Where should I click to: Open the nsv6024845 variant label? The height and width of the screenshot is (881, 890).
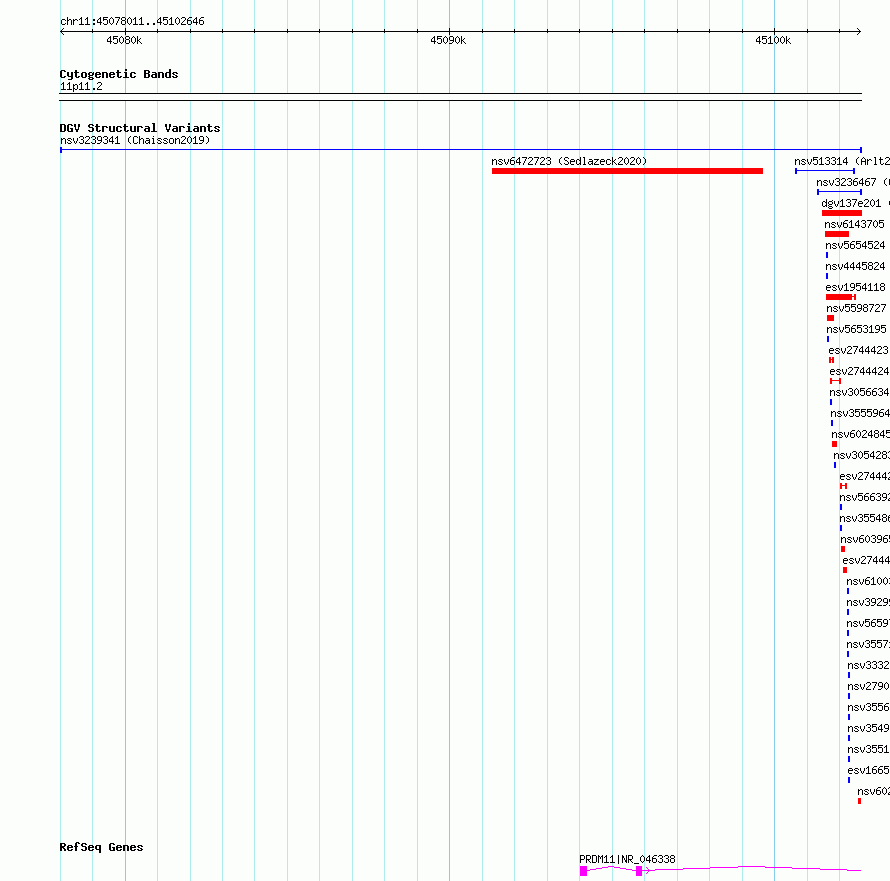(860, 434)
